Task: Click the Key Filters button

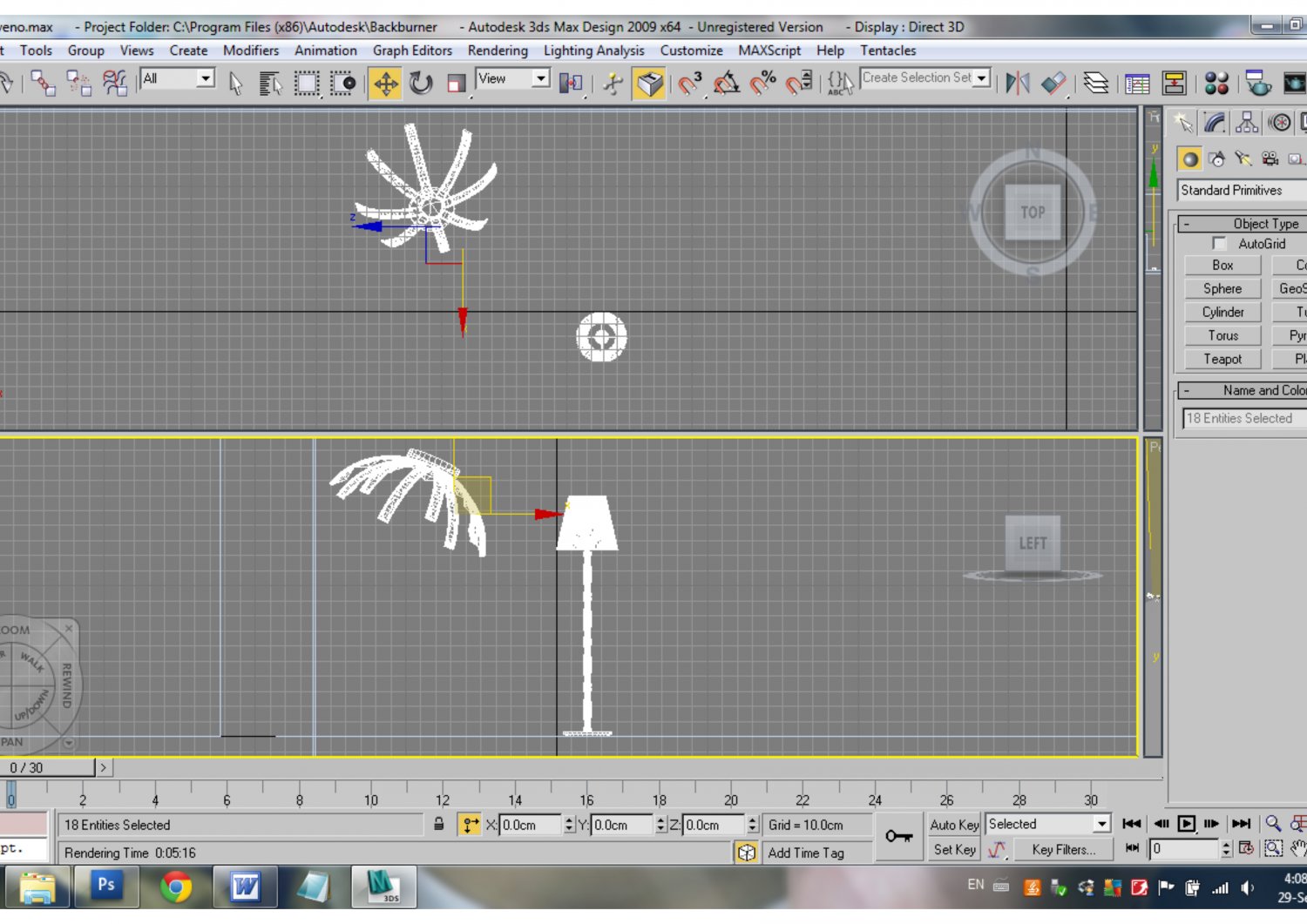Action: pyautogui.click(x=1064, y=850)
